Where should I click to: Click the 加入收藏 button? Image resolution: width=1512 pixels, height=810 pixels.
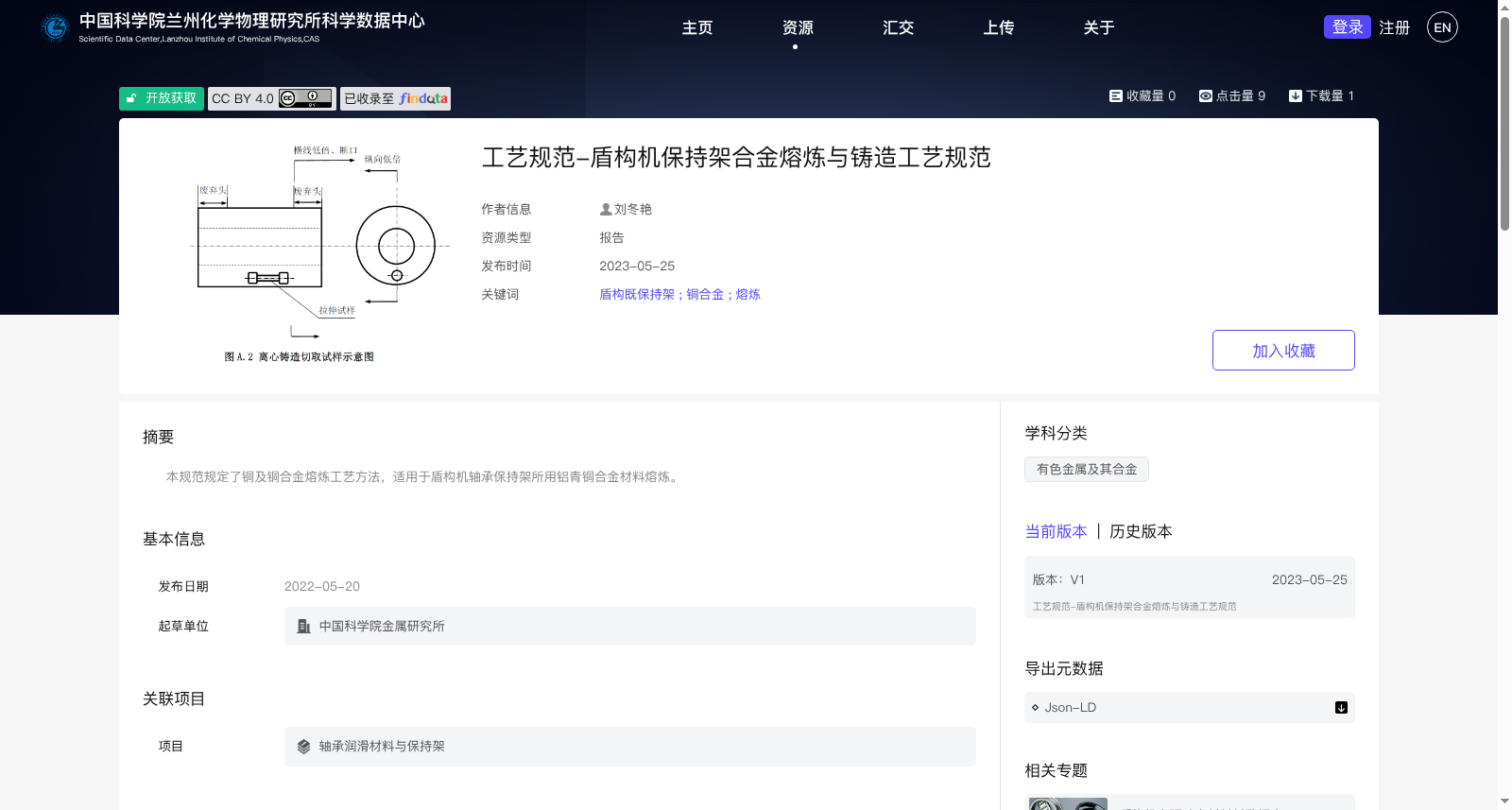[1283, 351]
